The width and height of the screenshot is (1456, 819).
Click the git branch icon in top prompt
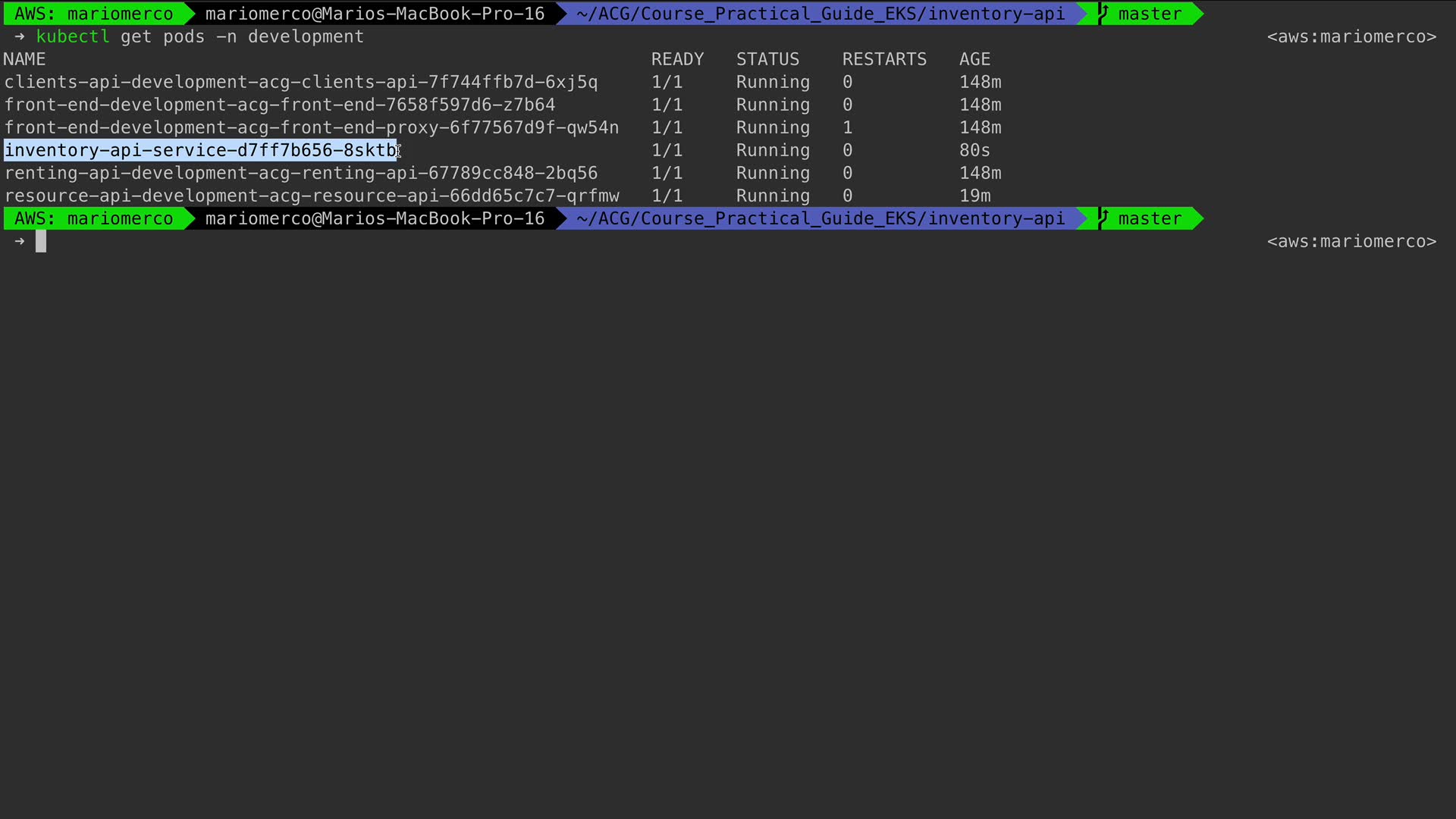pyautogui.click(x=1103, y=13)
